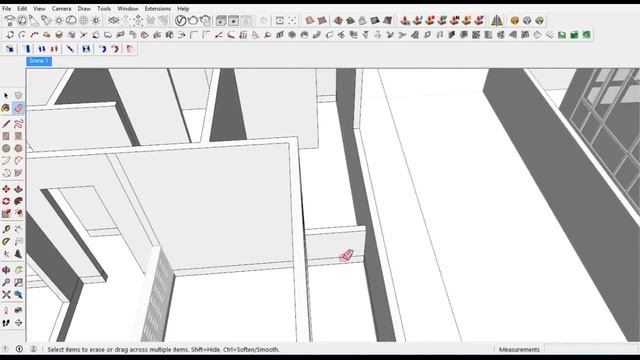Viewport: 640px width, 360px height.
Task: Select the Make Component tool
Action: click(x=18, y=96)
